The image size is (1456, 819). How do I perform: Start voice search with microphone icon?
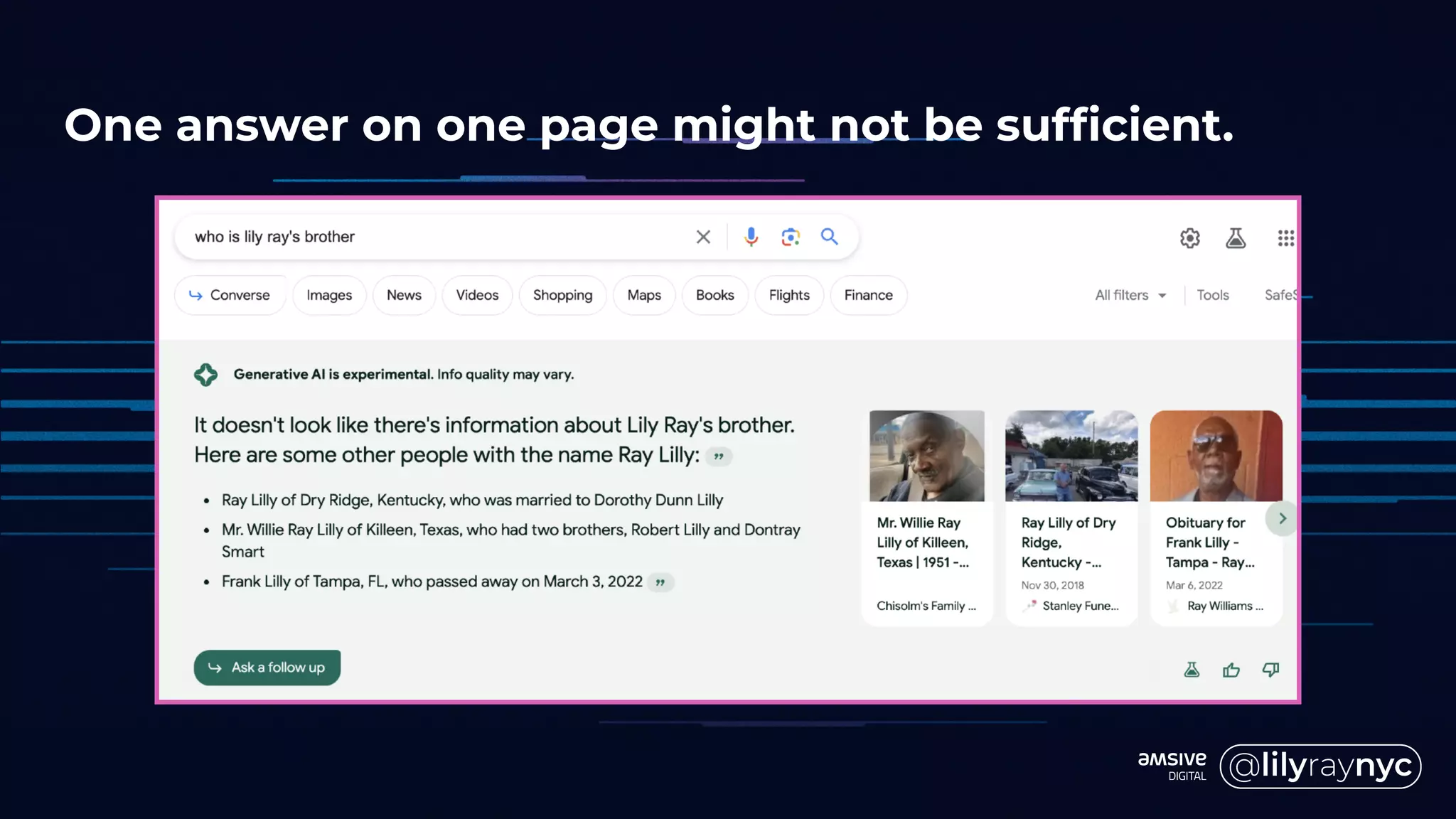coord(751,237)
